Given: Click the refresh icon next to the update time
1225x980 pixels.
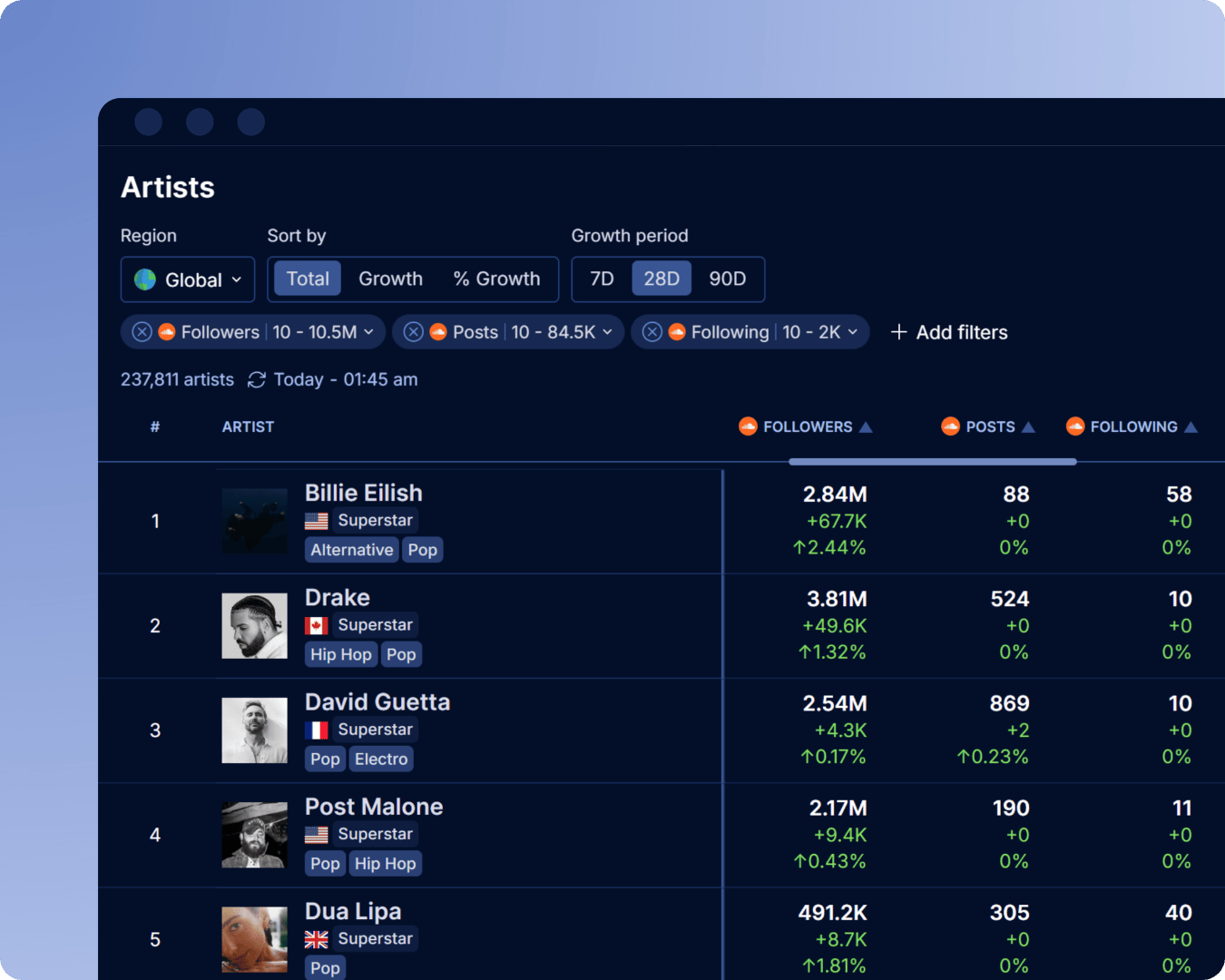Looking at the screenshot, I should click(255, 379).
